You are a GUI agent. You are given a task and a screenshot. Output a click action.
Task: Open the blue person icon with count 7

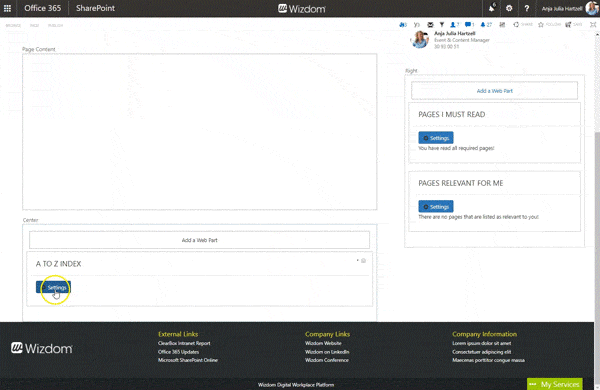click(454, 24)
